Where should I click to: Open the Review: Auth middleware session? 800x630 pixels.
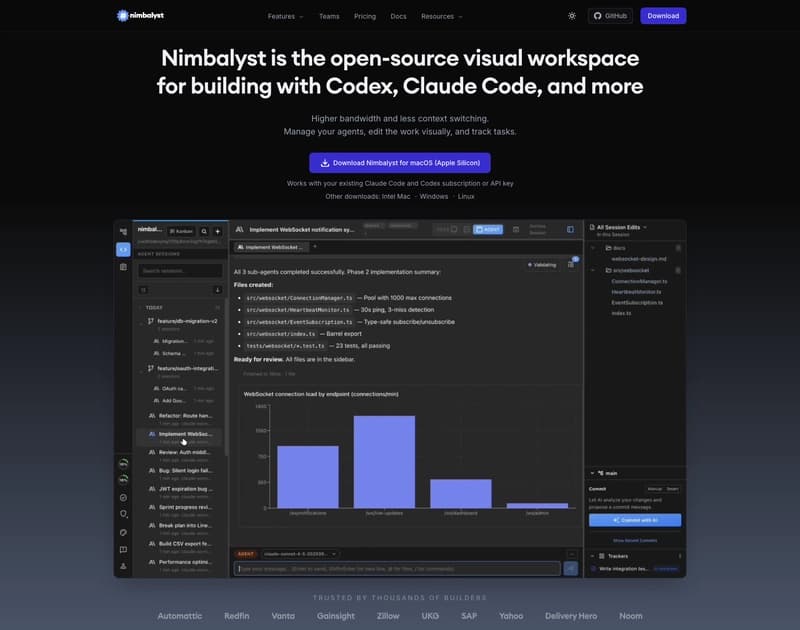(180, 456)
